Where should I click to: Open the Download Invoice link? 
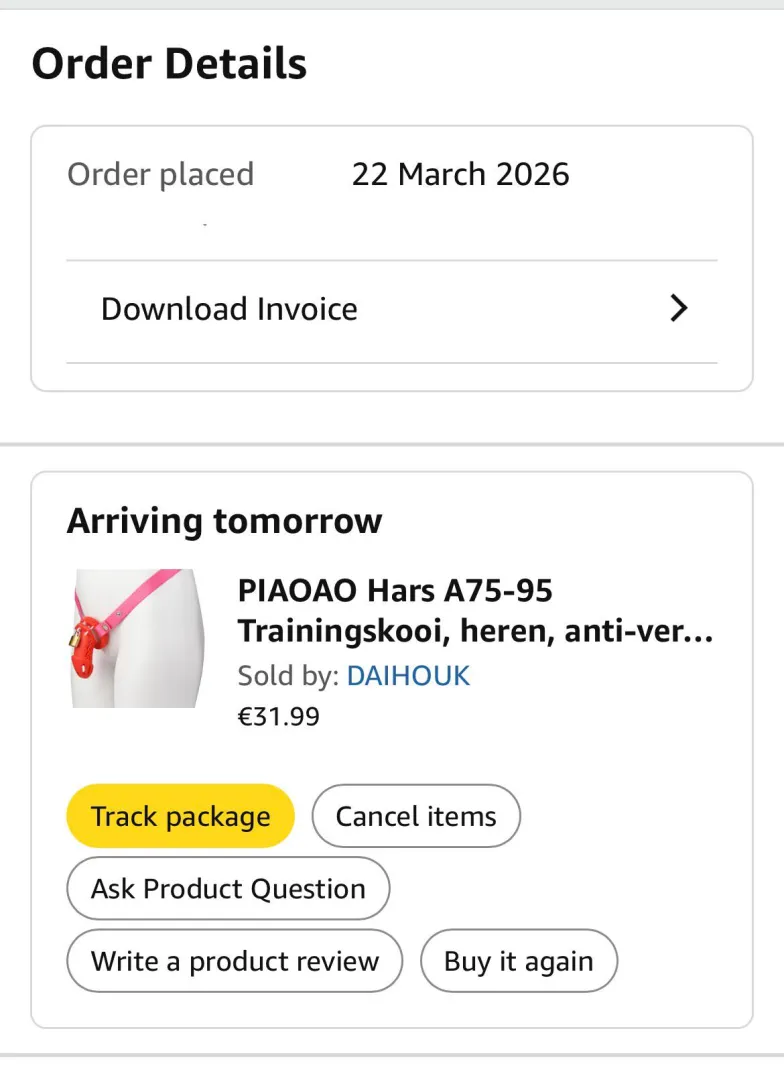[x=229, y=309]
